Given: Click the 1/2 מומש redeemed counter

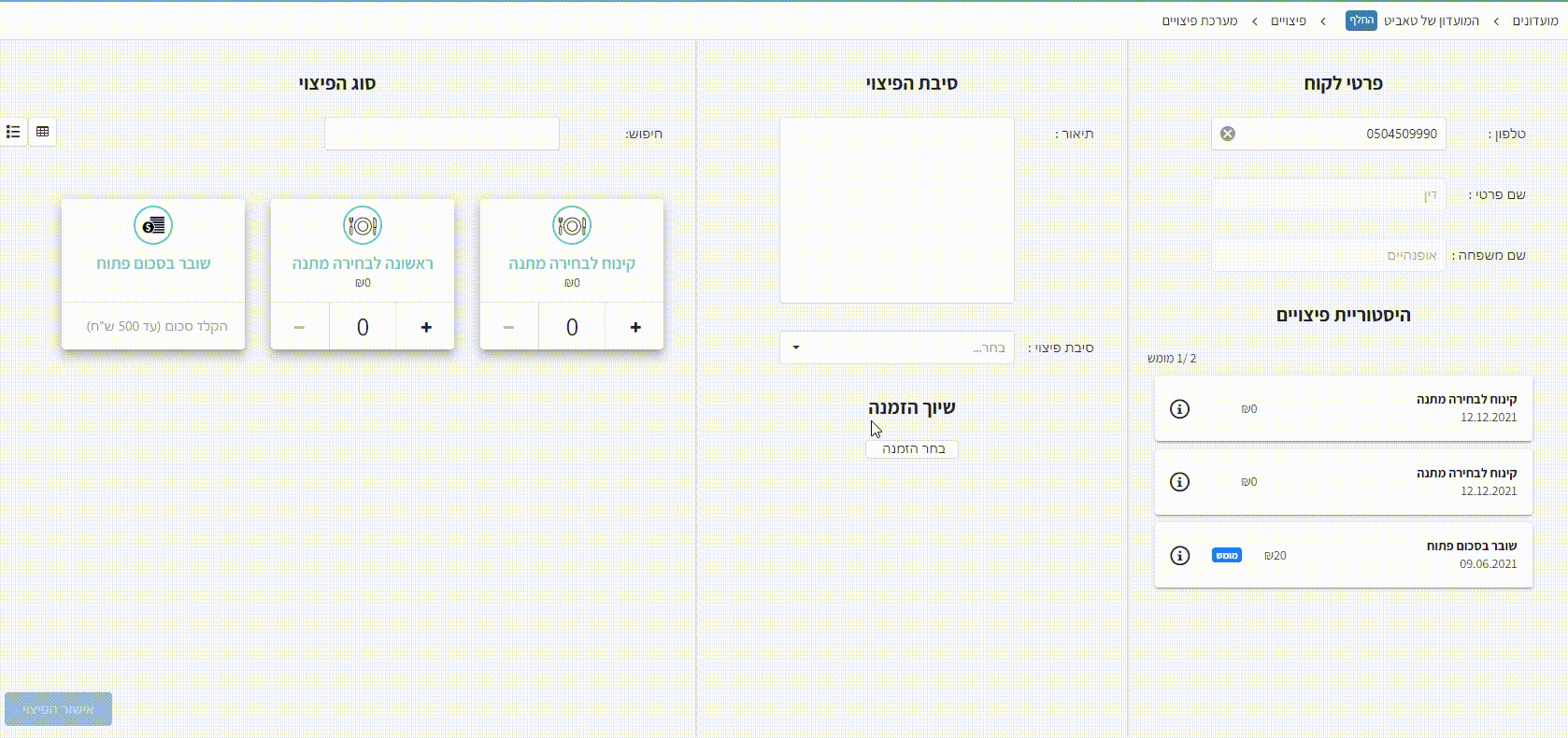Looking at the screenshot, I should coord(1172,359).
